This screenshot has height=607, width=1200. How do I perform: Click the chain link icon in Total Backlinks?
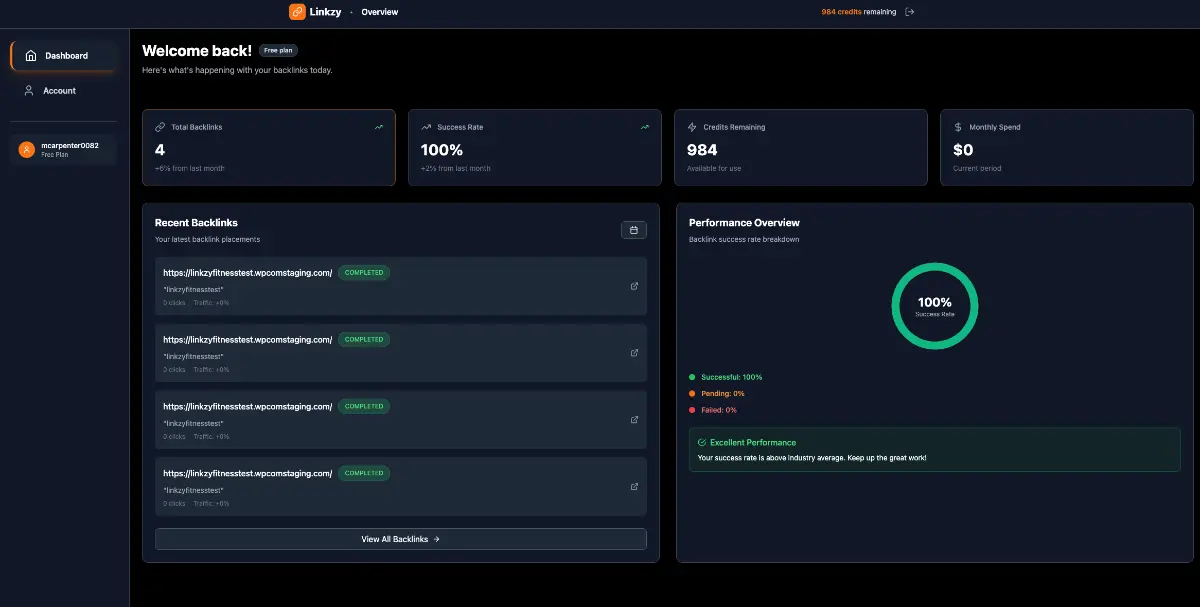160,127
